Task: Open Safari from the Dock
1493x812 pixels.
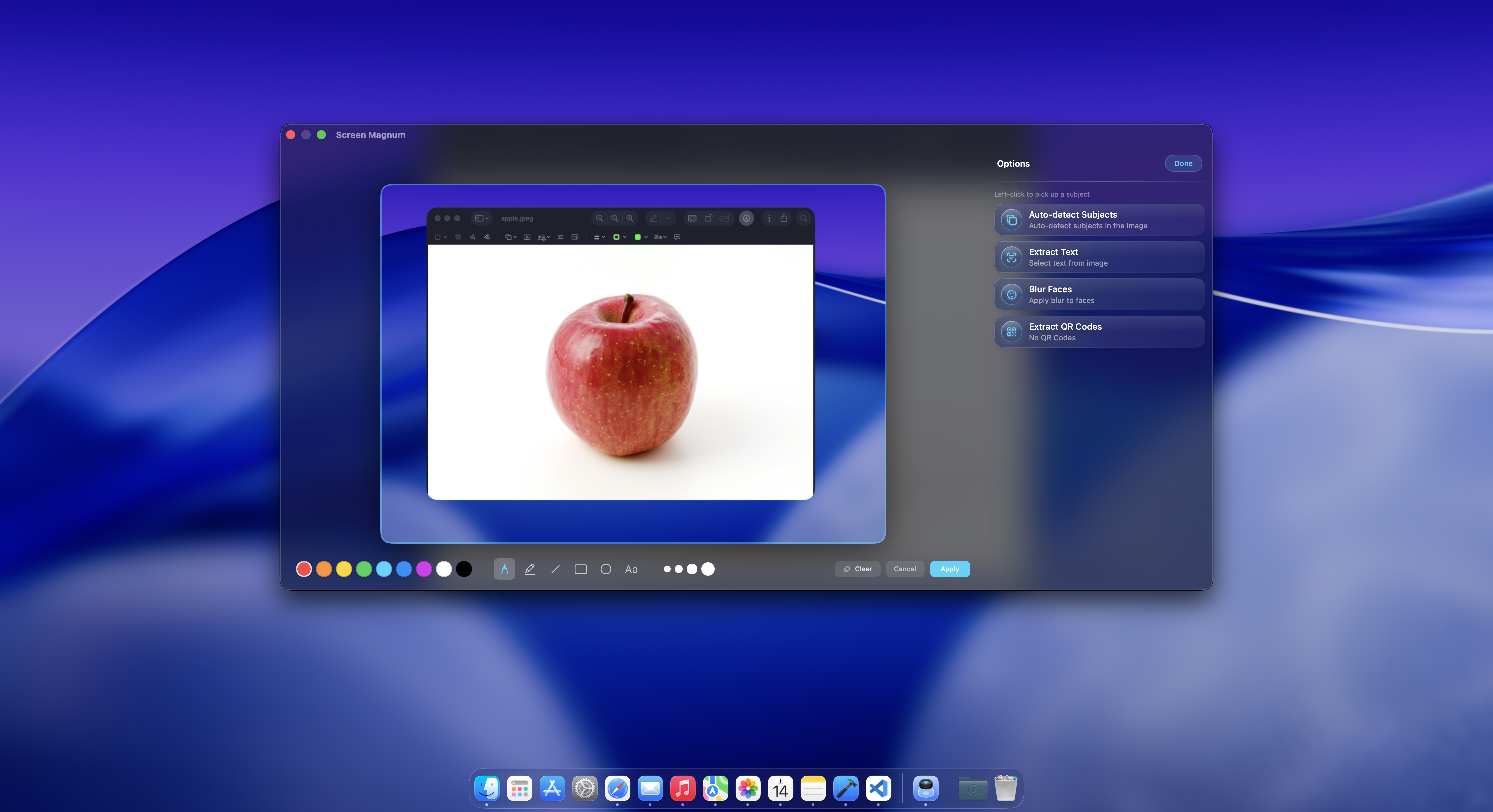Action: 617,788
